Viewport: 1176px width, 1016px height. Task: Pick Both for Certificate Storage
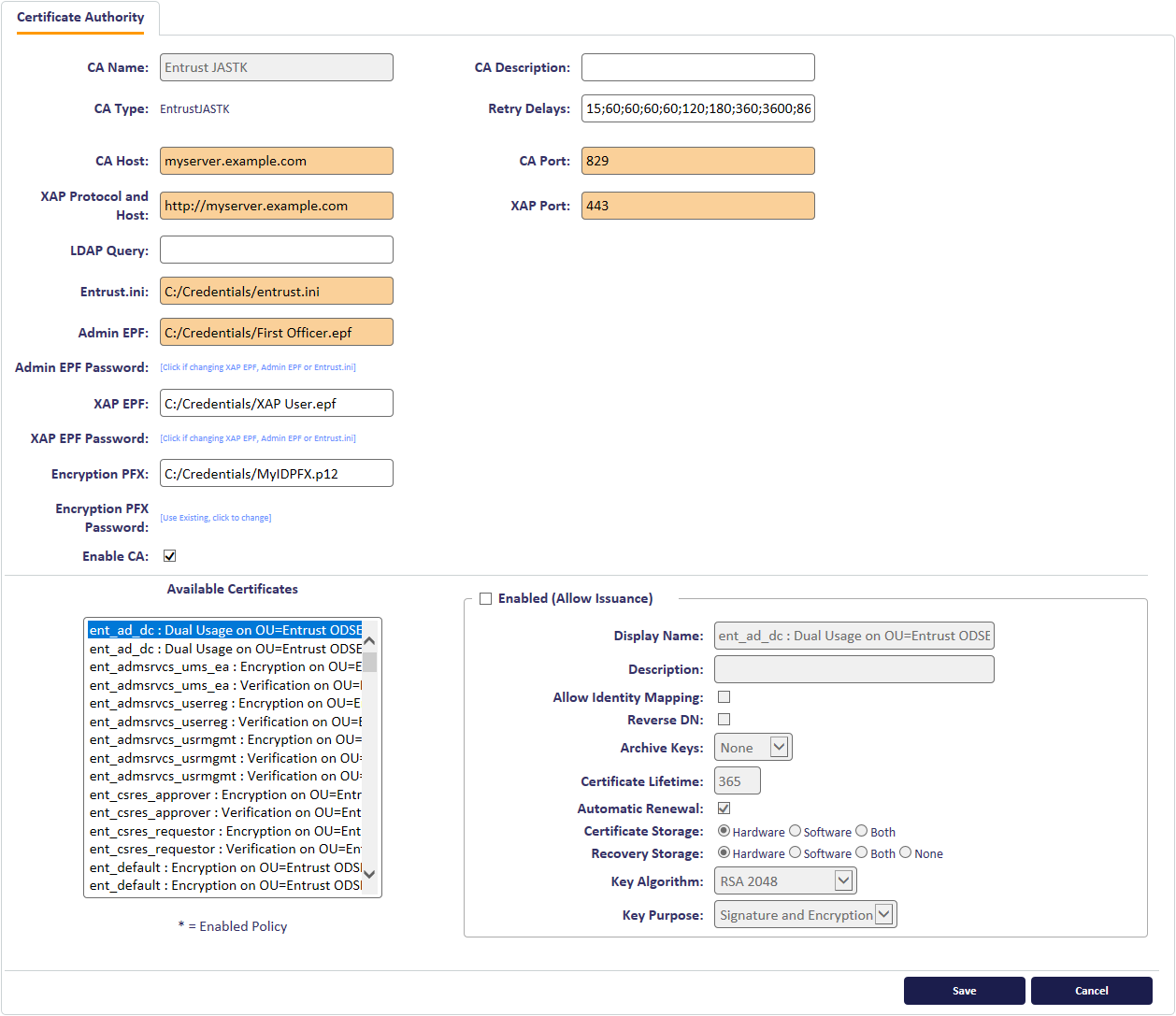click(x=861, y=831)
